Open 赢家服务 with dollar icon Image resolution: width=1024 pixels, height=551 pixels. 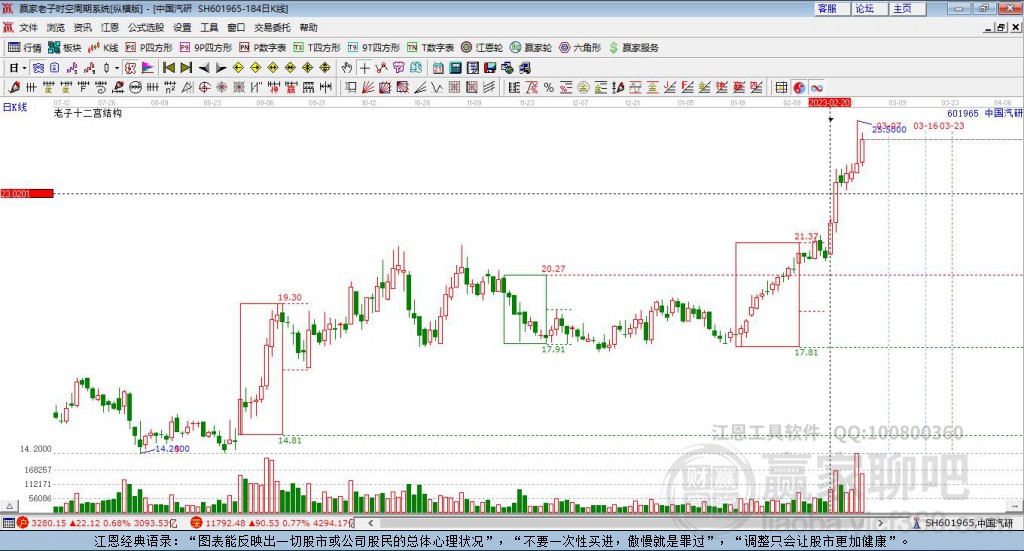633,48
